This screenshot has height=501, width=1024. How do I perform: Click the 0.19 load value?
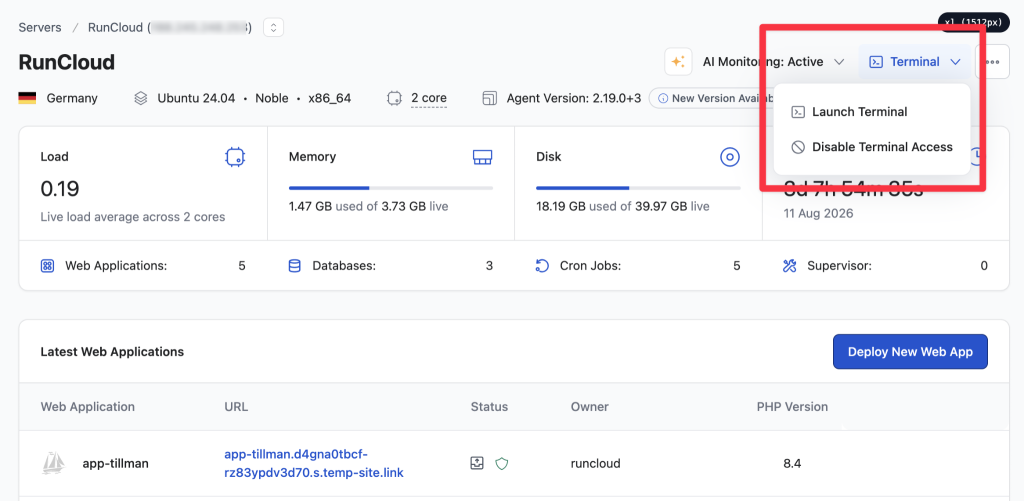59,189
